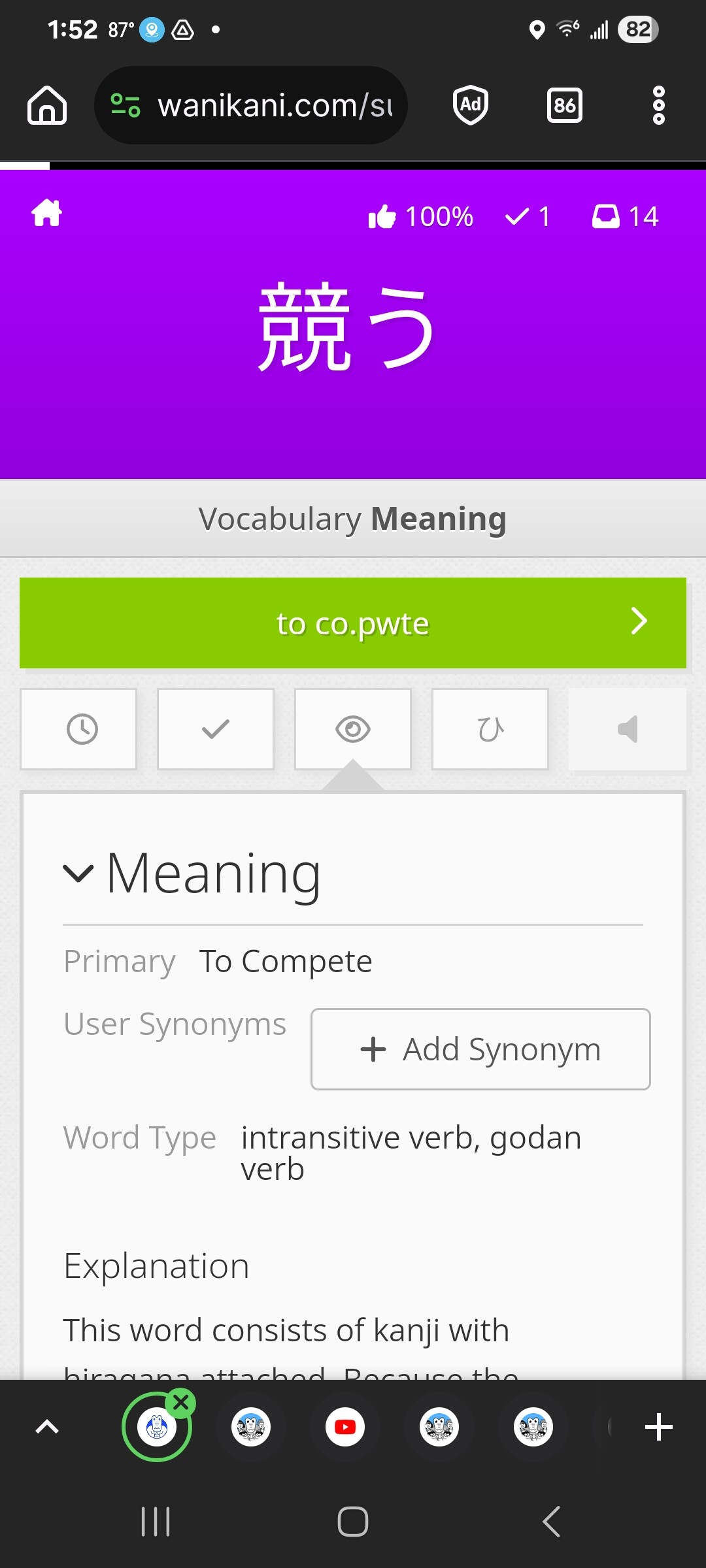This screenshot has height=1568, width=706.
Task: Toggle the eye item info panel
Action: coord(353,729)
